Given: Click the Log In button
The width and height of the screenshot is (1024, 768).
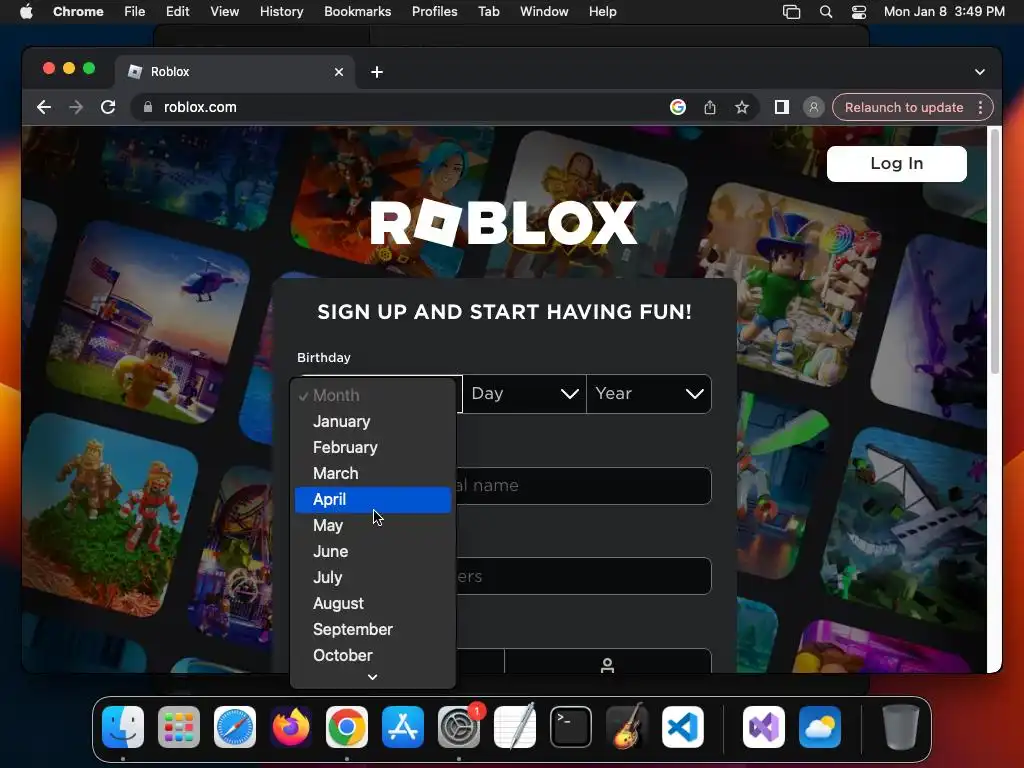Looking at the screenshot, I should point(897,163).
